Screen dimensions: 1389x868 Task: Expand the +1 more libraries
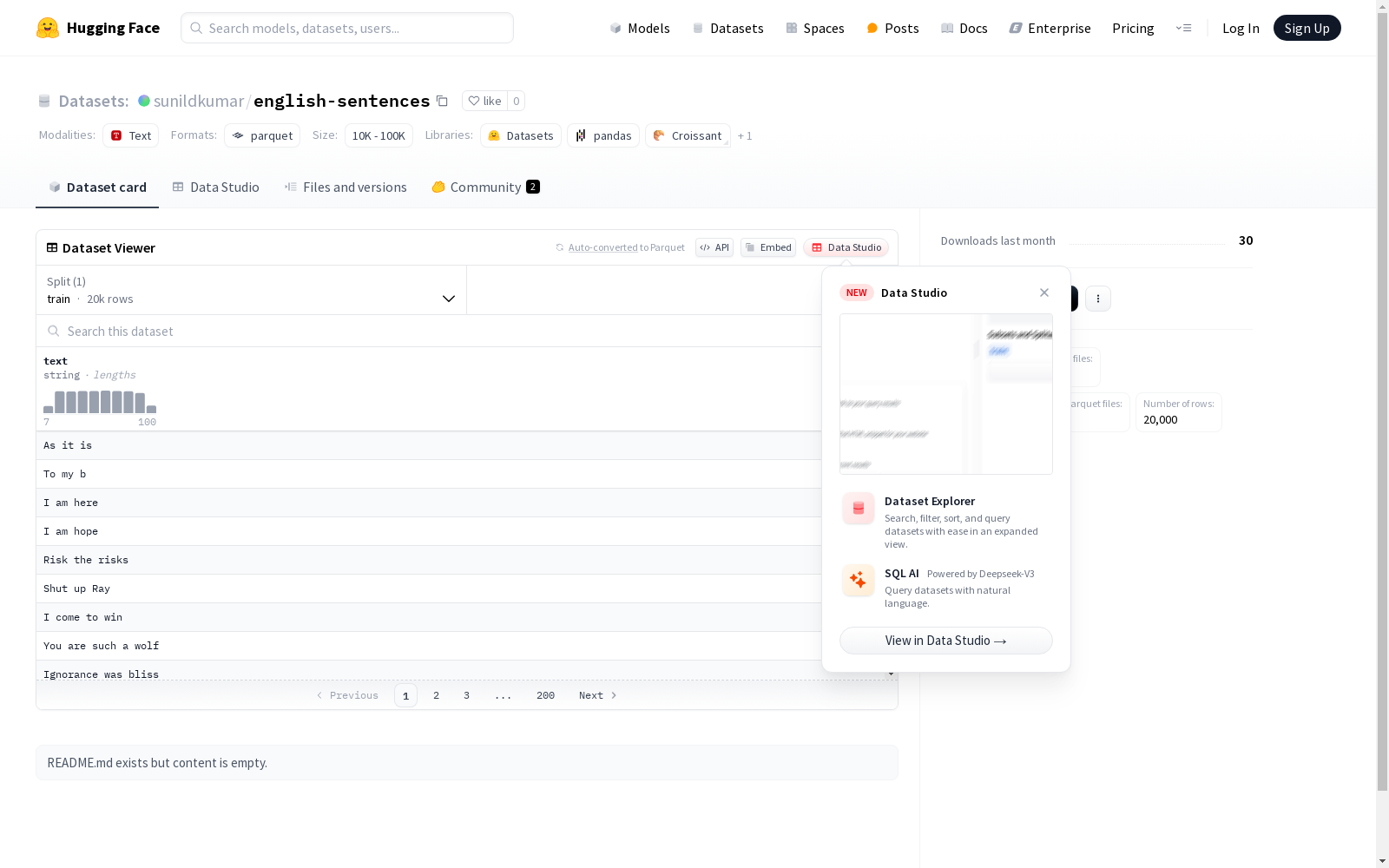coord(745,135)
